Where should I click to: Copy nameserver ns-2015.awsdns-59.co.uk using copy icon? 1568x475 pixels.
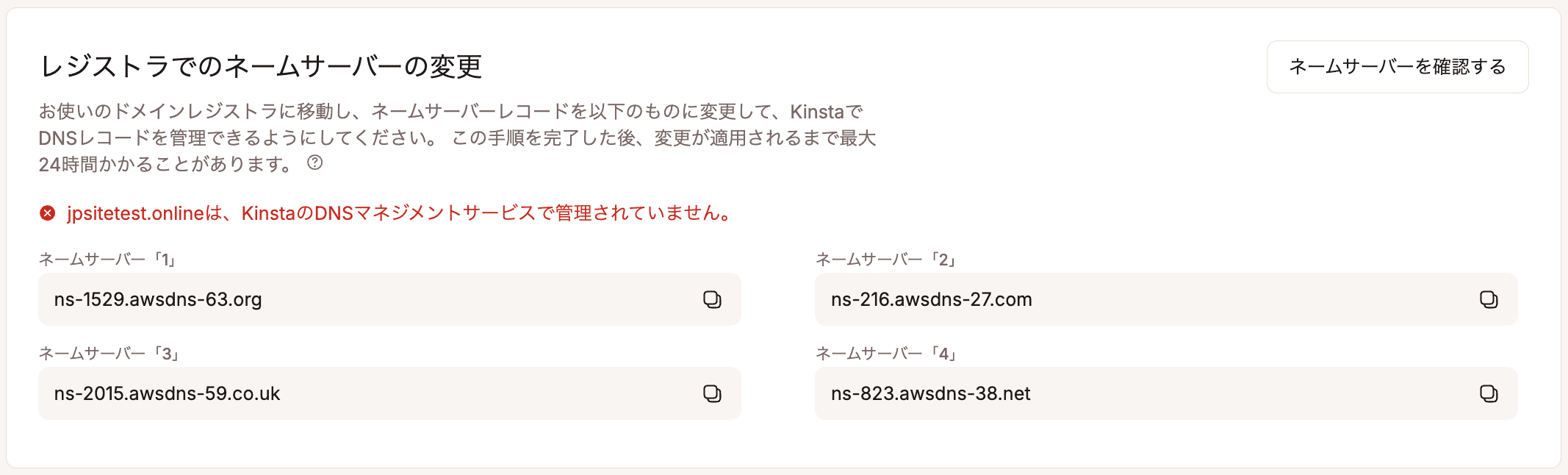coord(711,393)
